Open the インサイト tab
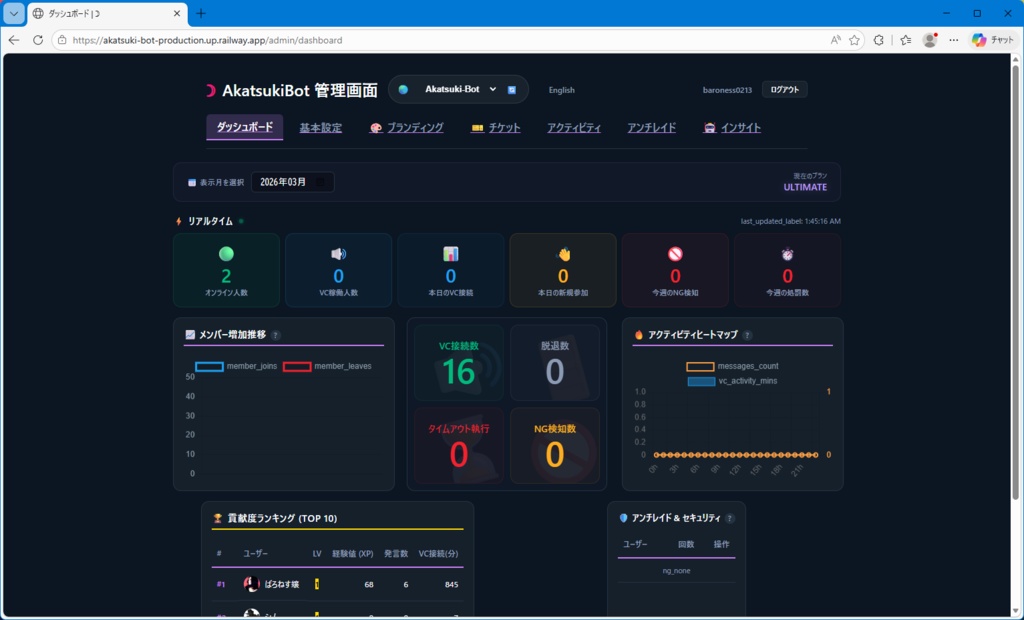 tap(739, 128)
